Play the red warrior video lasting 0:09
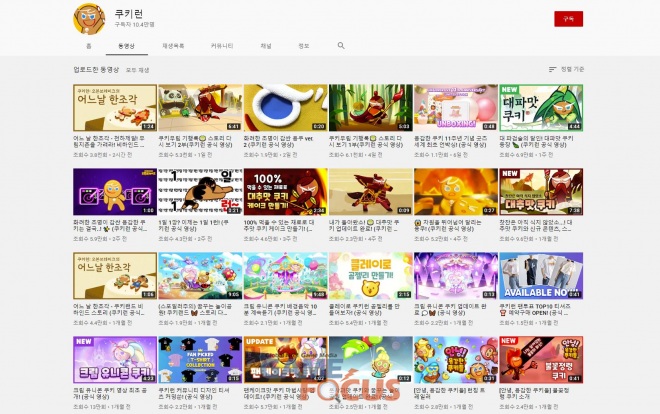Viewport: 660px width, 414px height. (371, 192)
